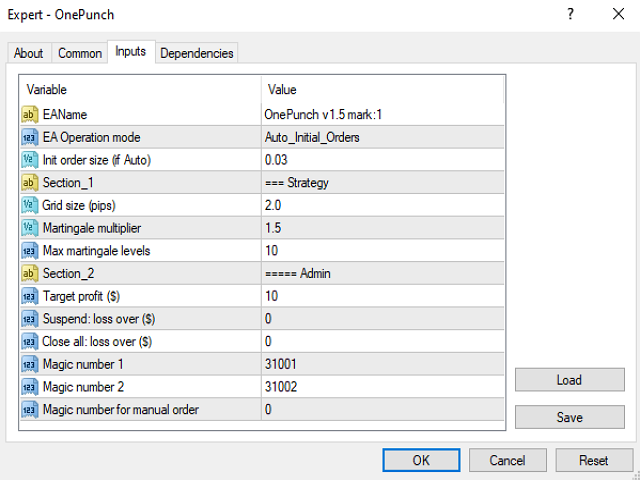640x480 pixels.
Task: Select the 'Target profit ($)' variable name
Action: [82, 296]
